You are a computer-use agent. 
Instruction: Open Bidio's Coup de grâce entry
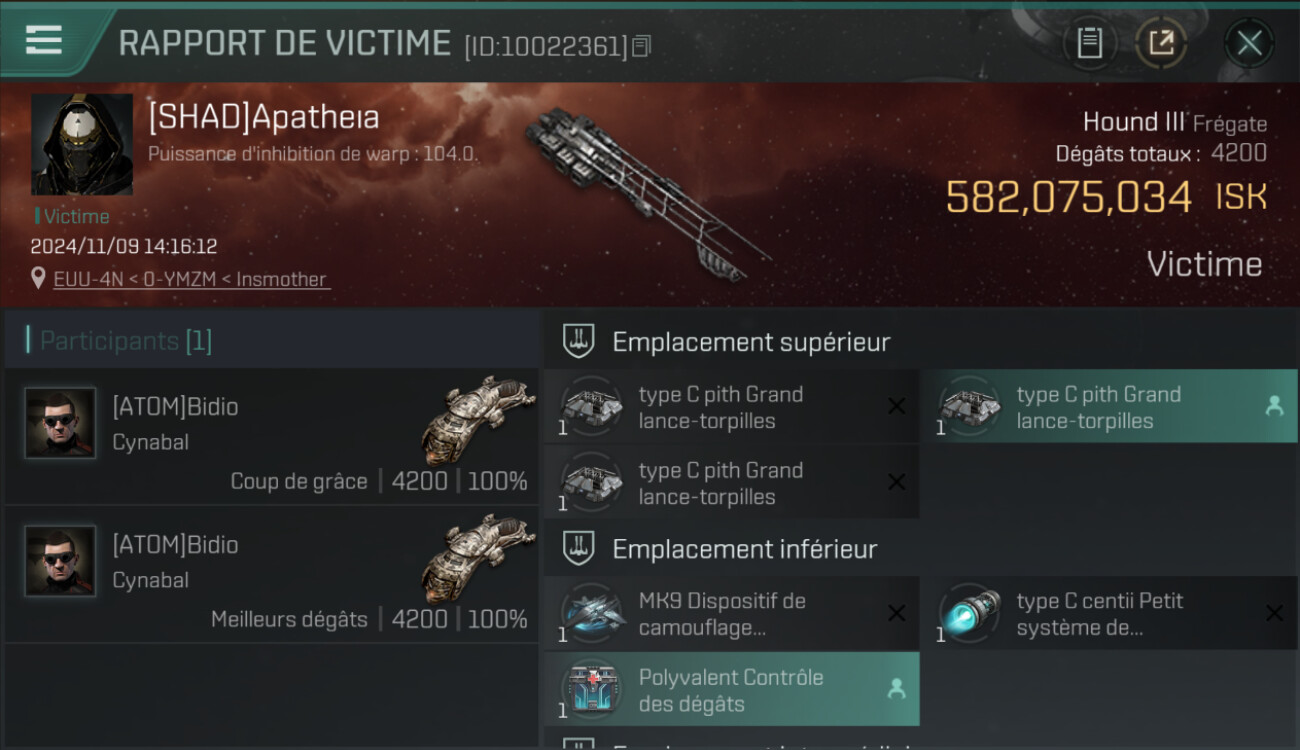pos(271,436)
